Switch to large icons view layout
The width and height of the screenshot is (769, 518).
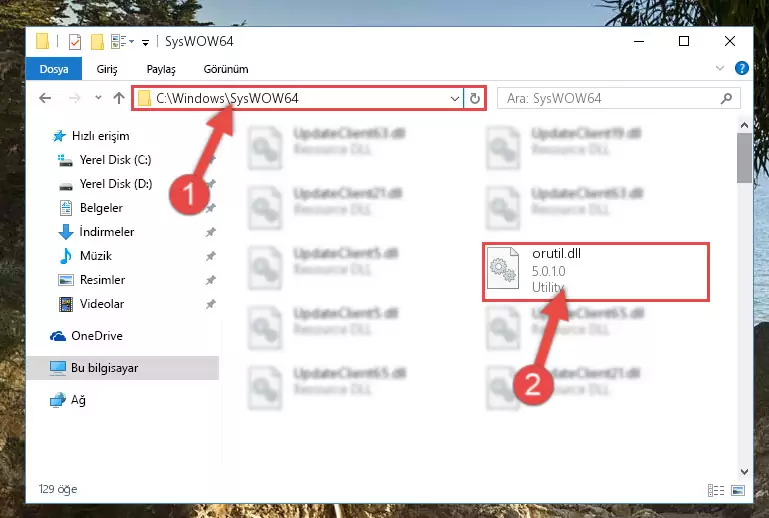tap(738, 490)
